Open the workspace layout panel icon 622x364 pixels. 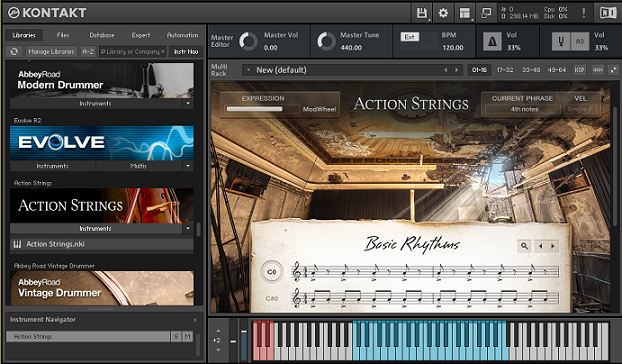pos(465,13)
